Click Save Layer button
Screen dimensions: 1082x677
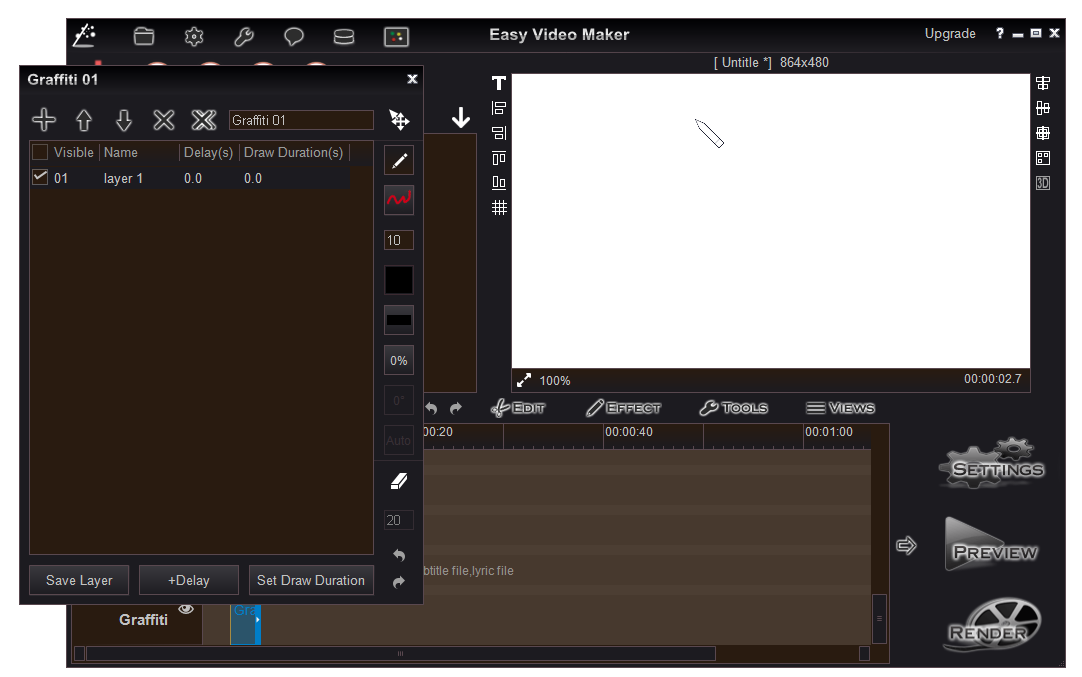pyautogui.click(x=79, y=580)
